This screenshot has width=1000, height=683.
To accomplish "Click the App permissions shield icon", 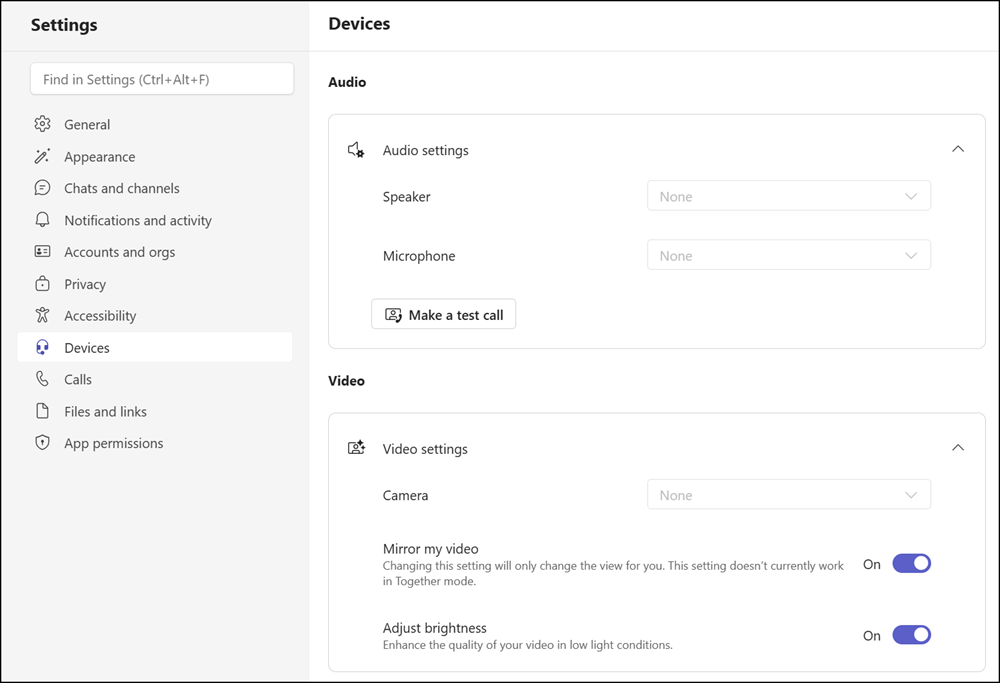I will [x=42, y=443].
